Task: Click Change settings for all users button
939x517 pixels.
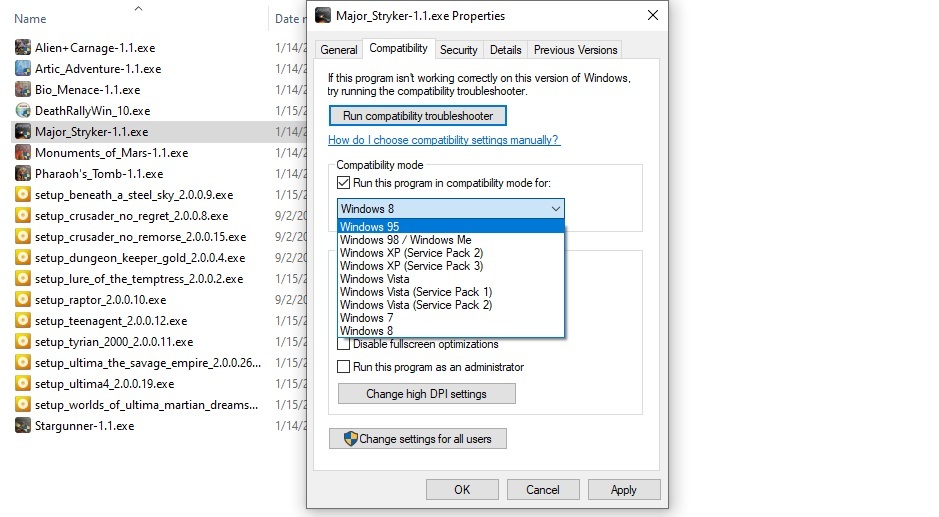Action: 417,439
